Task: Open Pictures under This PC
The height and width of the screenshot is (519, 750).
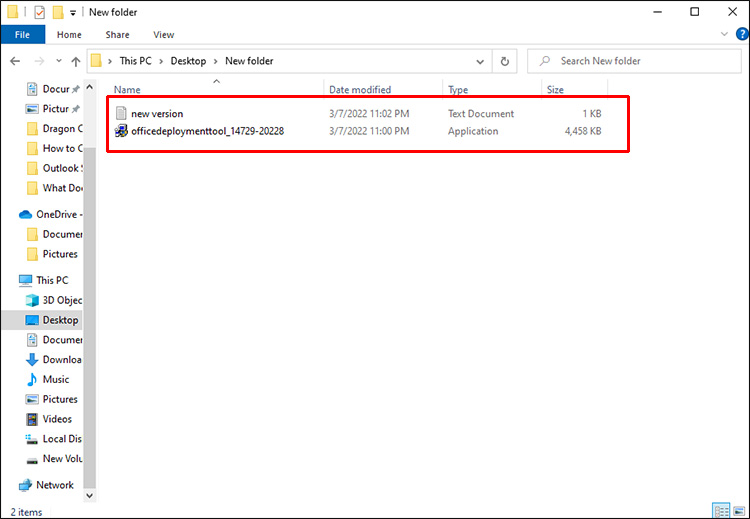Action: 52,399
